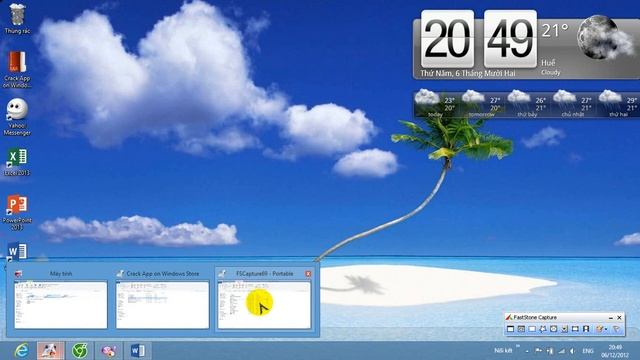Open the Thùng rác recycle bin icon
Image resolution: width=640 pixels, height=360 pixels.
(x=17, y=18)
